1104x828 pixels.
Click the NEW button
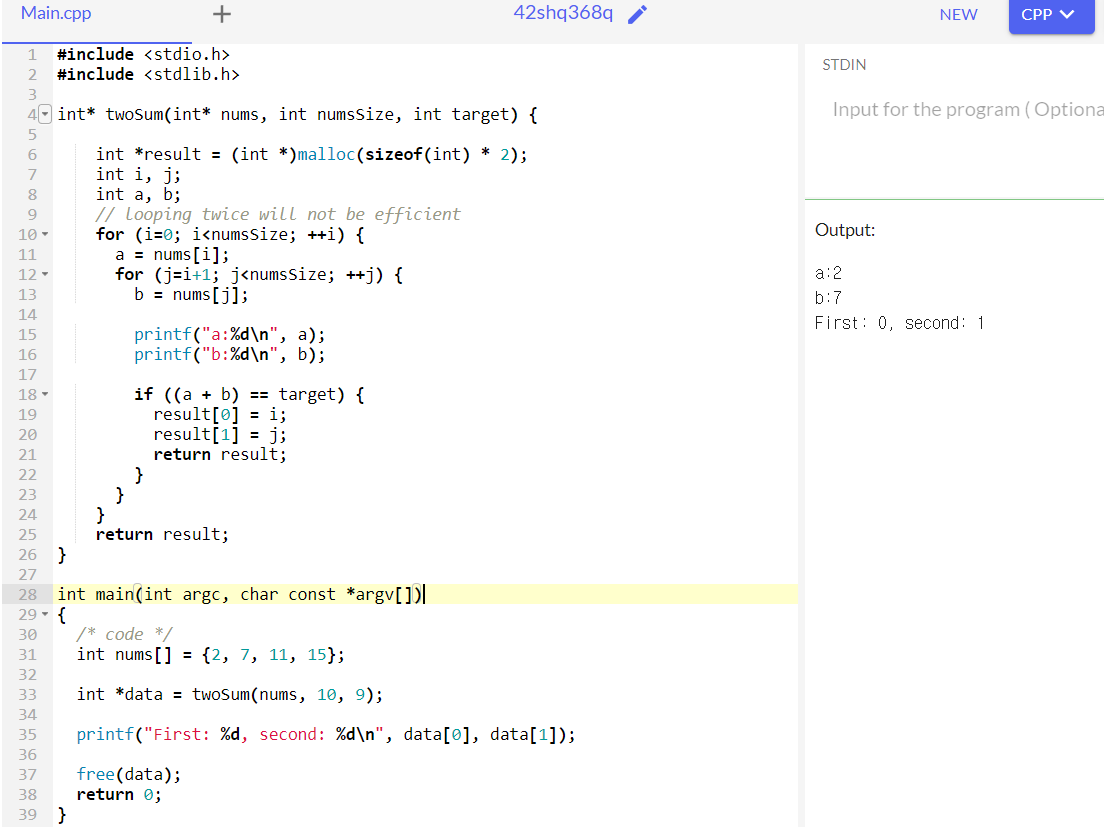click(x=958, y=15)
